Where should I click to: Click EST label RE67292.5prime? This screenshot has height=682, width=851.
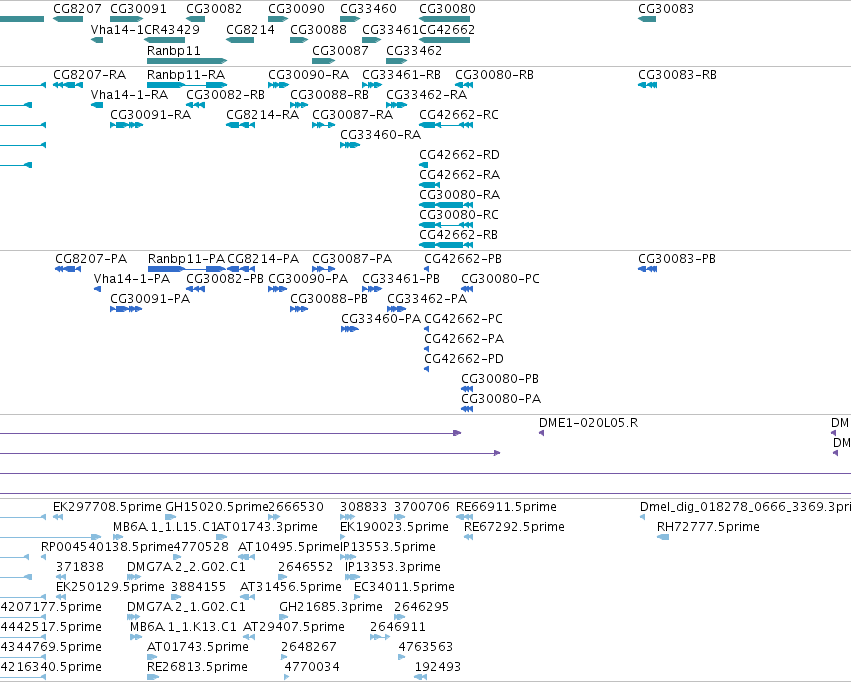[515, 527]
